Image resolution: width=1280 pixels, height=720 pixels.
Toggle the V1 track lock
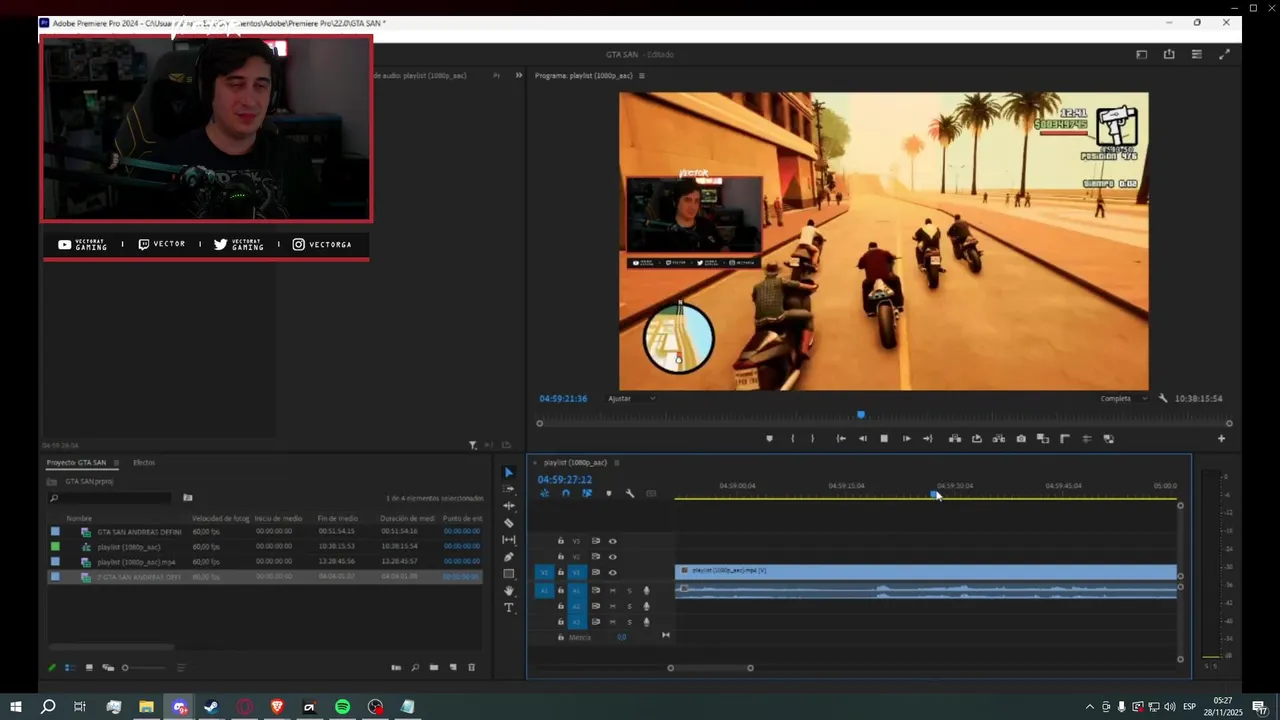[560, 572]
